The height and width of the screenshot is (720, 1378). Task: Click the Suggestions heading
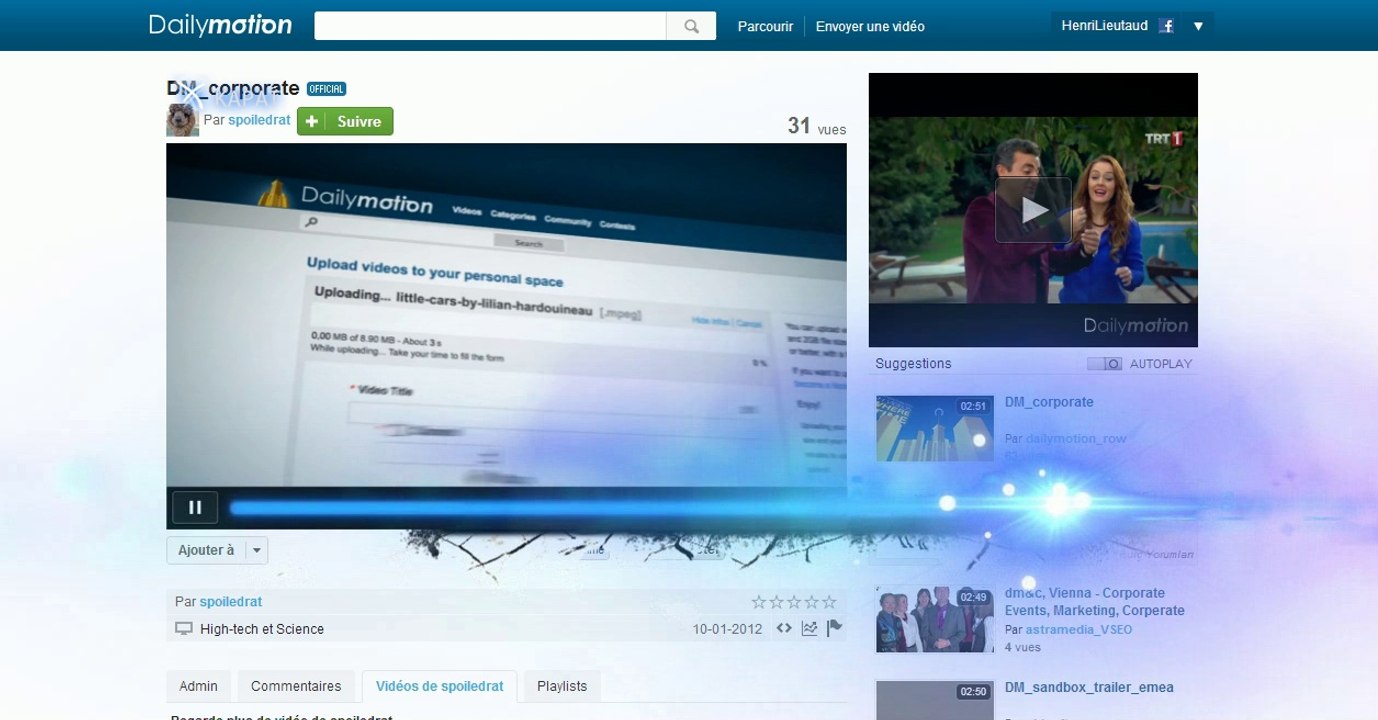coord(913,364)
